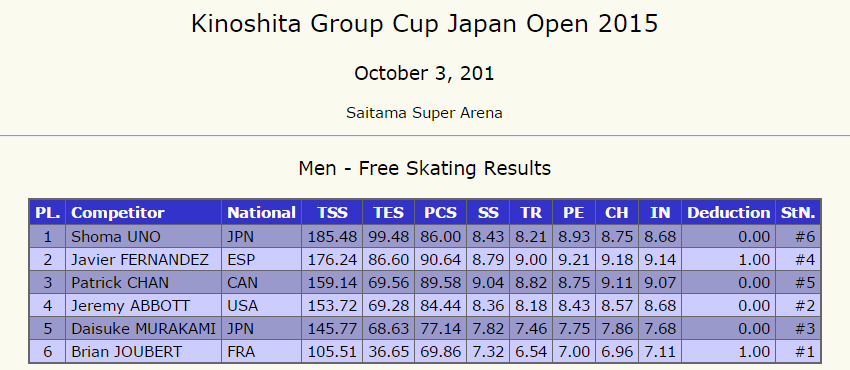Click the Kinoshita Group Cup Japan Open title

(x=424, y=24)
